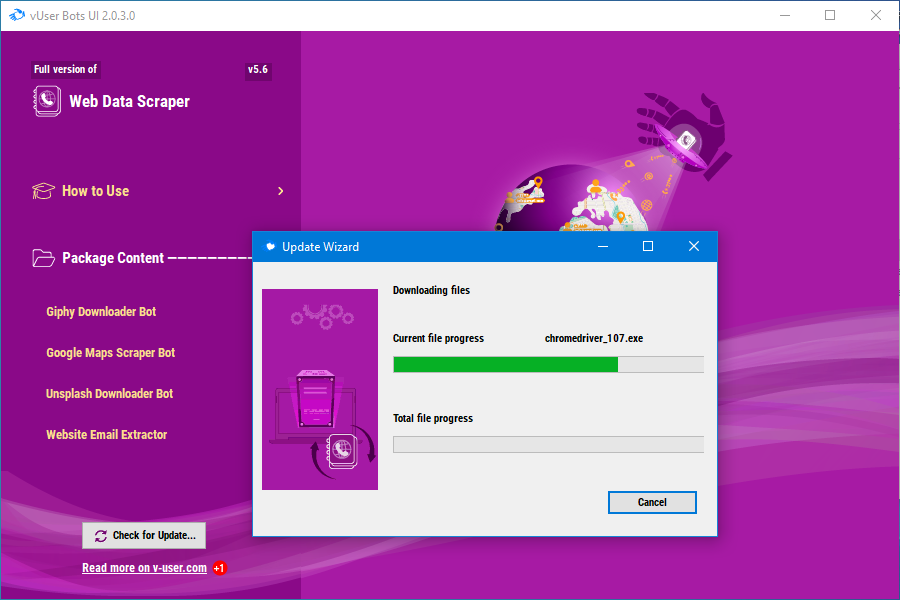Screen dimensions: 900x600
Task: Click the Package Content folder icon
Action: 44,258
